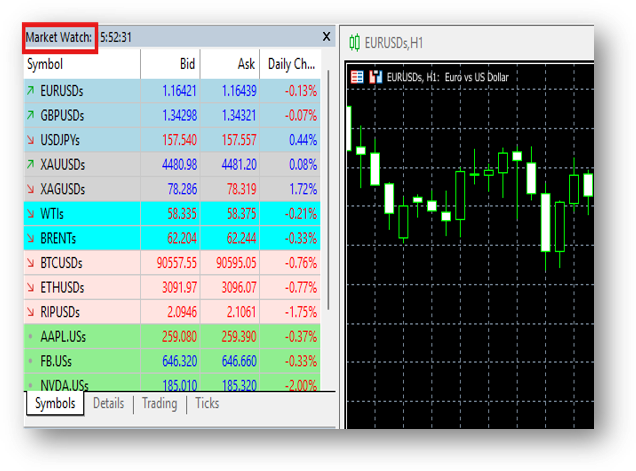Click the Market Watch vertical scrollbar
Screen dimensions: 636x471
click(x=326, y=200)
